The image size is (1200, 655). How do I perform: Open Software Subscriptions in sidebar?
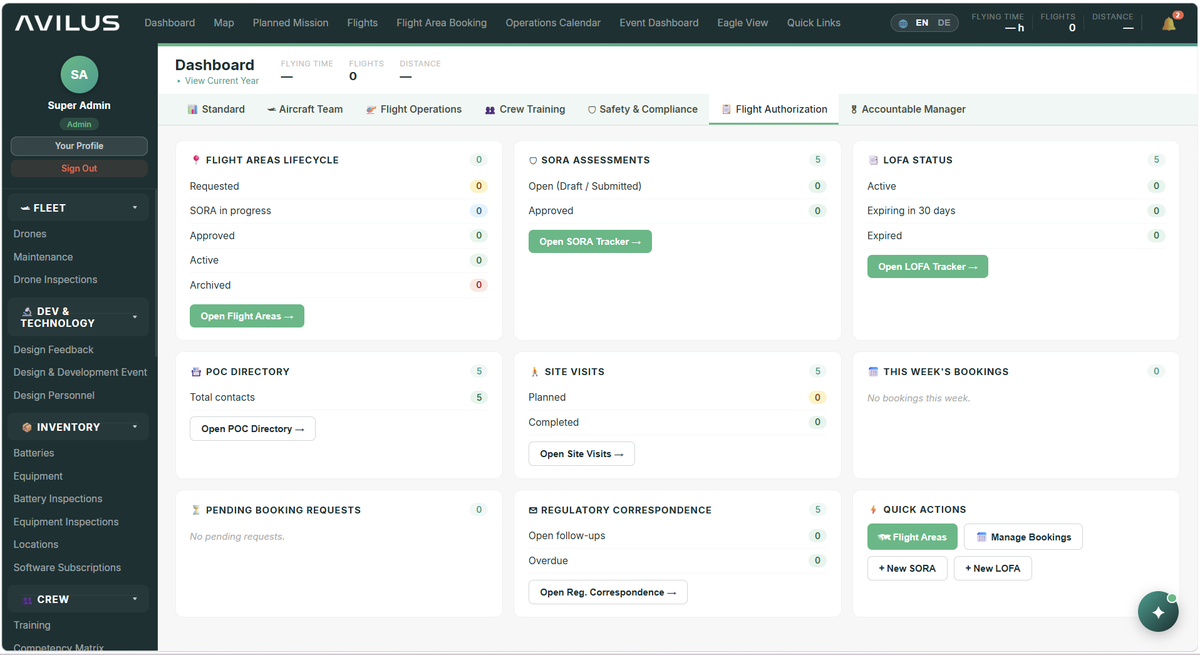coord(67,568)
